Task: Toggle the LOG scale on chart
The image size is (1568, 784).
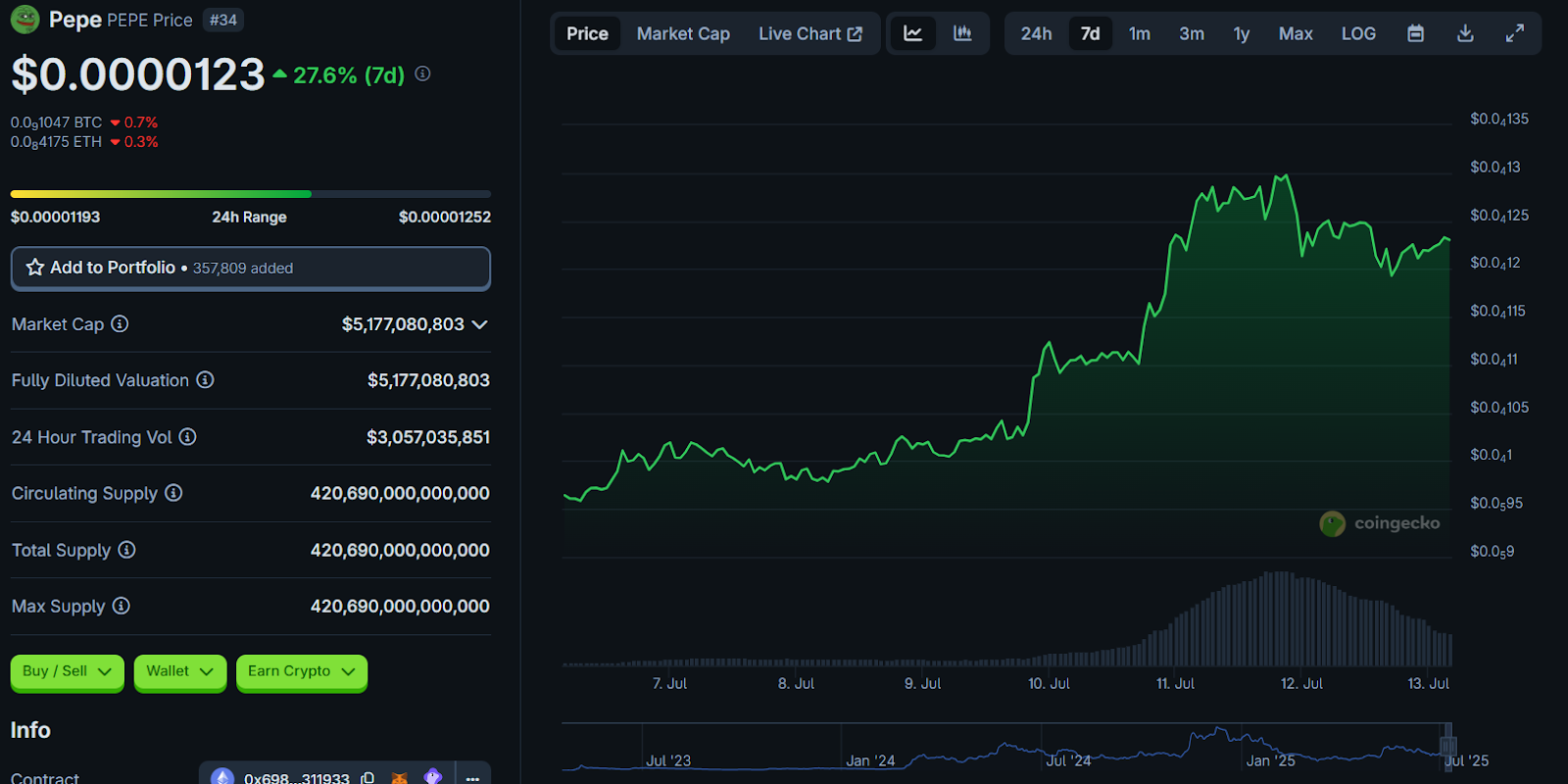Action: click(x=1358, y=33)
